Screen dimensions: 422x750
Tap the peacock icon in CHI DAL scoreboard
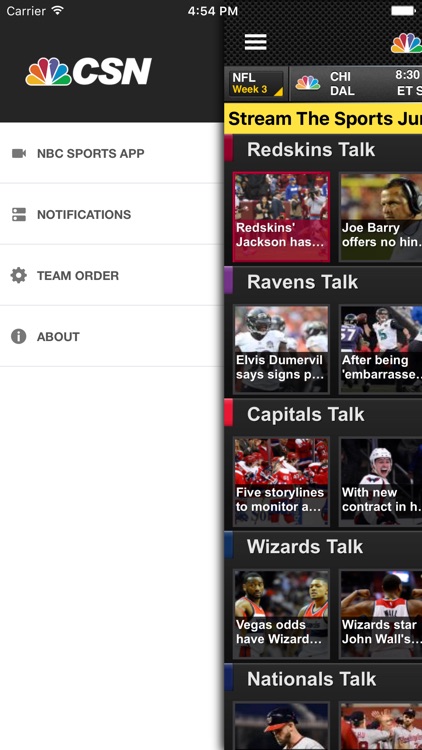pos(308,83)
